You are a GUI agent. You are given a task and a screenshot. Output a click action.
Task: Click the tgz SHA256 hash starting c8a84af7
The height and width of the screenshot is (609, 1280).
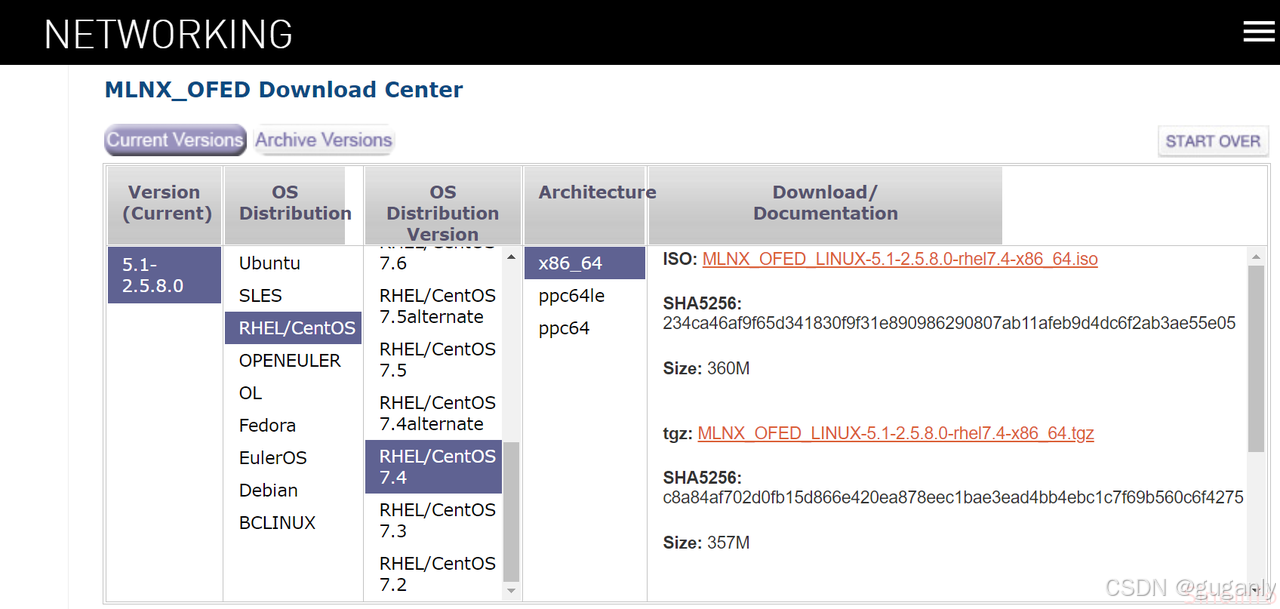pos(953,497)
